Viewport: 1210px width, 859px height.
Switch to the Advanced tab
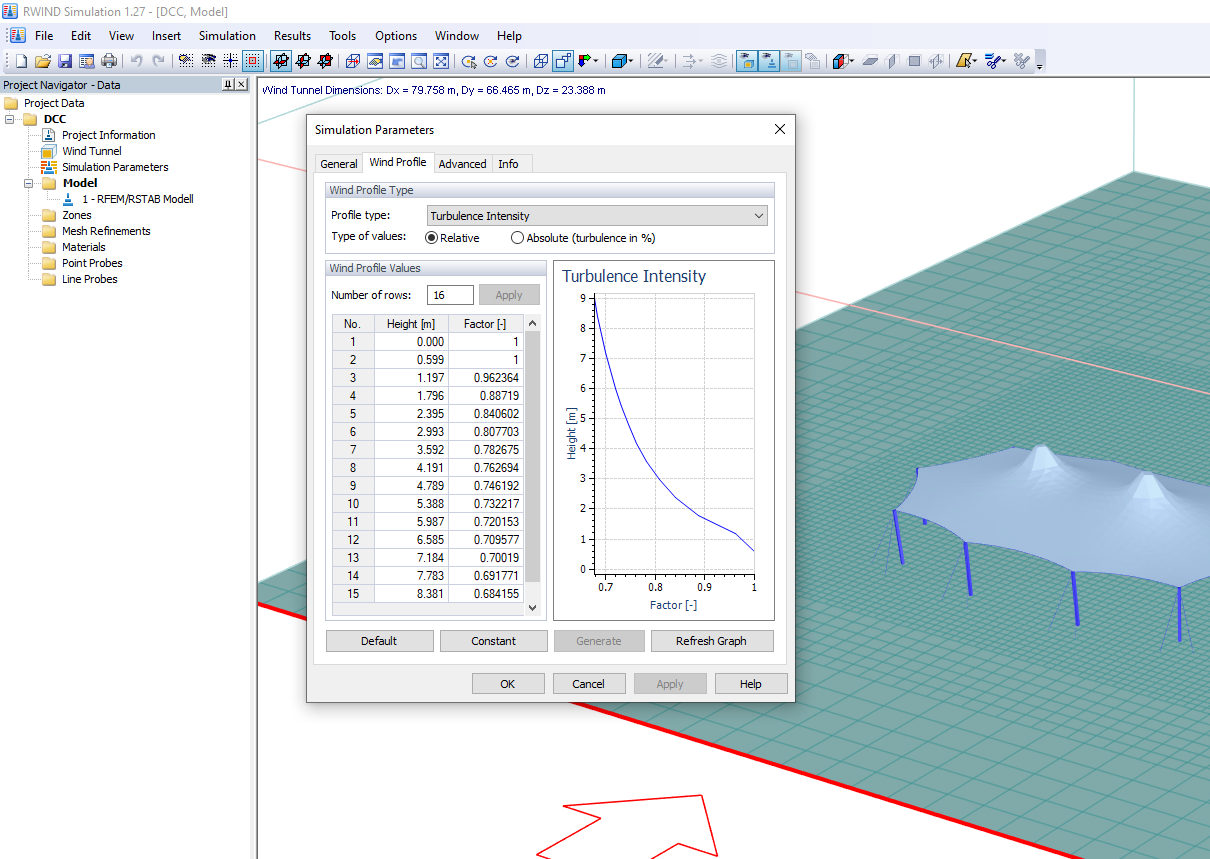click(x=462, y=164)
